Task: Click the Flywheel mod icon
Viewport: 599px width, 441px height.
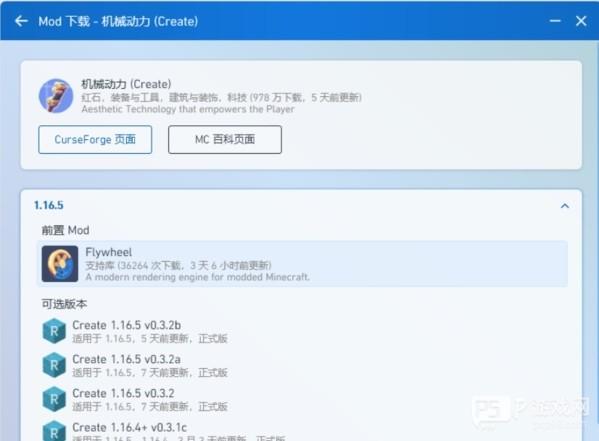Action: tap(60, 264)
